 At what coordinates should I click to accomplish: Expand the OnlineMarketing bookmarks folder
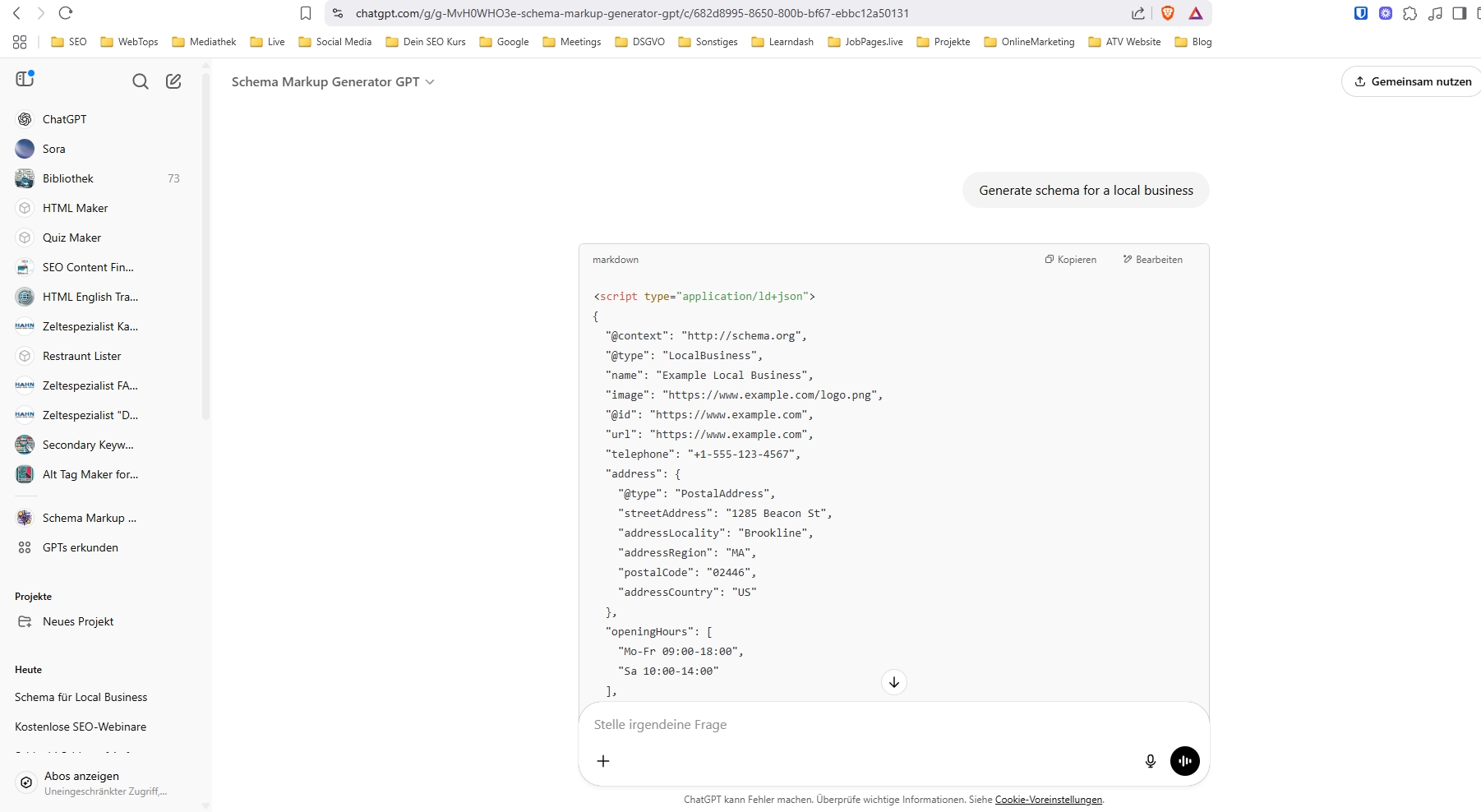(1029, 42)
